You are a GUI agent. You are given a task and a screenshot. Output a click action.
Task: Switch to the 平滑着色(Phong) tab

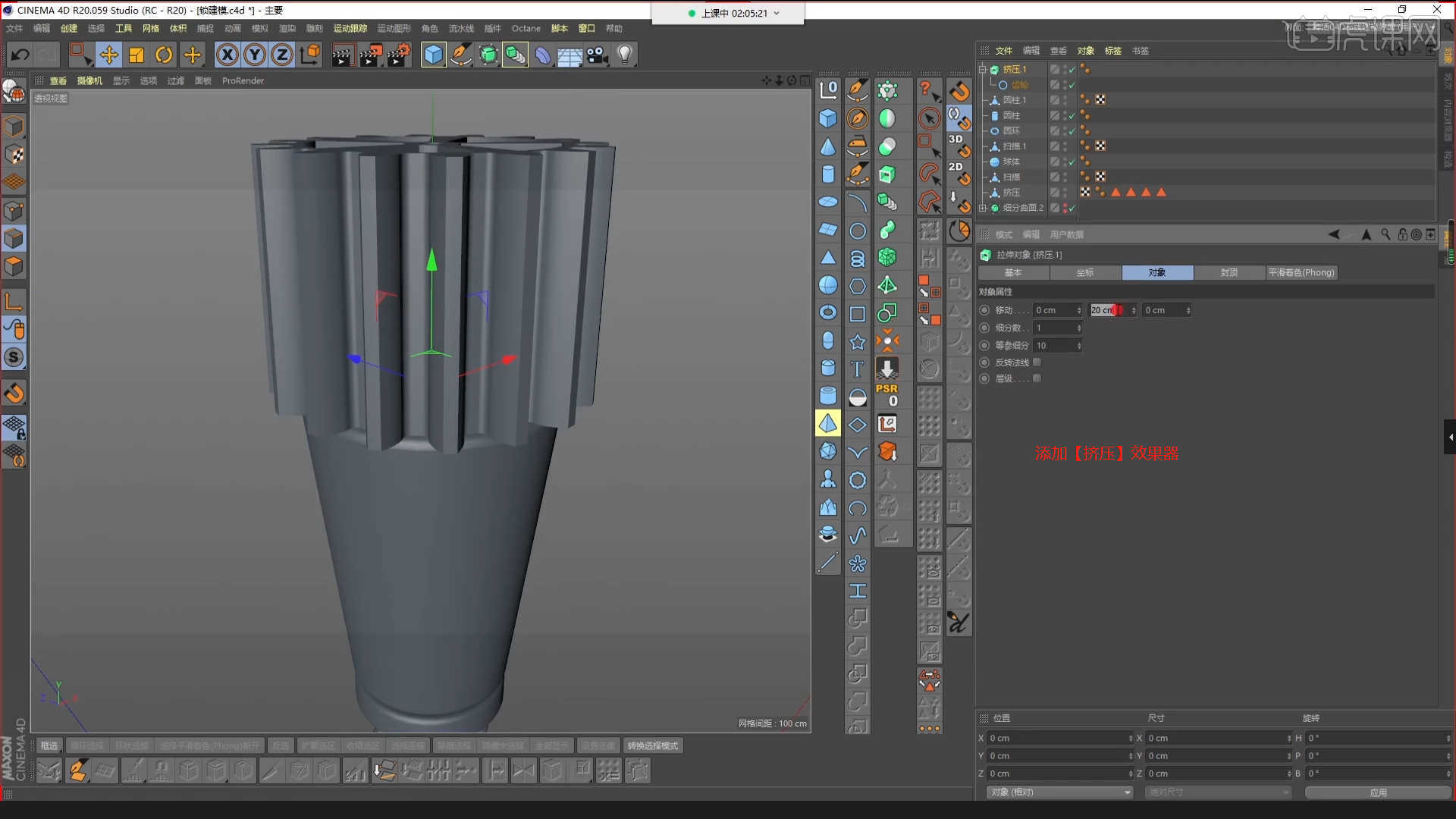tap(1301, 272)
